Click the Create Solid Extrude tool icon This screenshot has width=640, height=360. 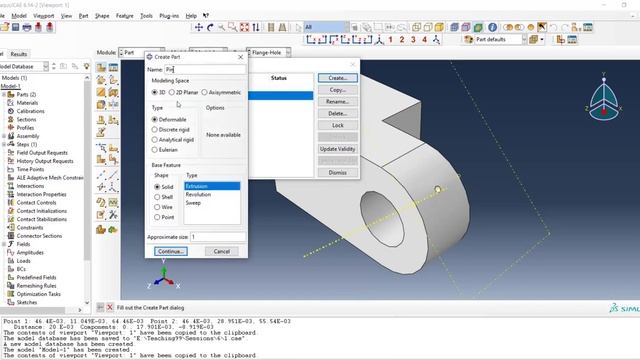101,80
